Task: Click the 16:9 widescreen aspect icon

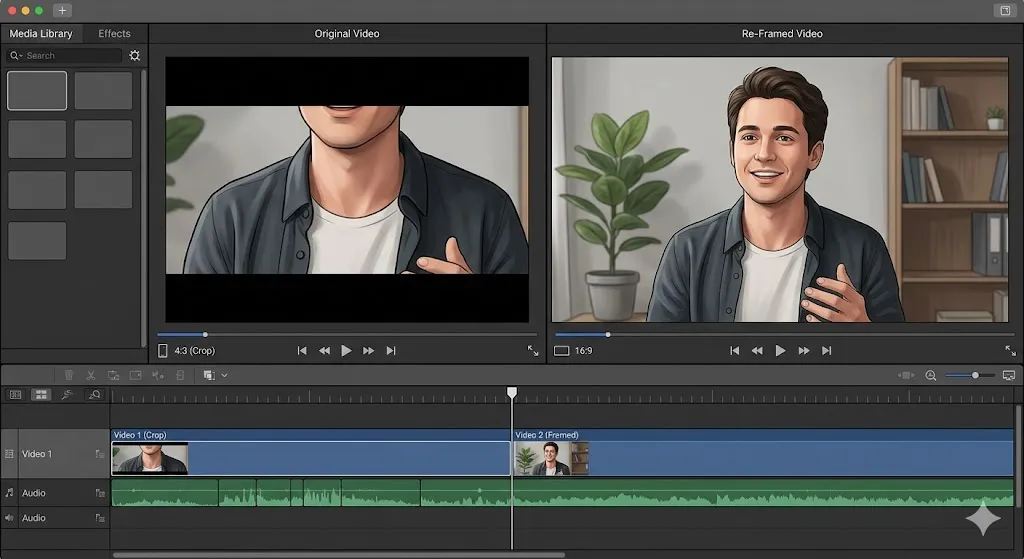Action: pyautogui.click(x=562, y=351)
